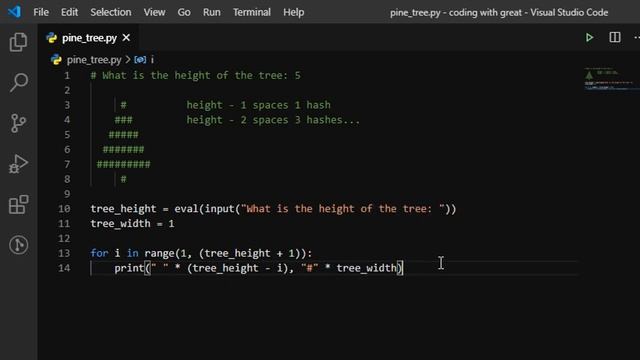Click the 'print' call on line 14
The height and width of the screenshot is (360, 640).
(129, 268)
